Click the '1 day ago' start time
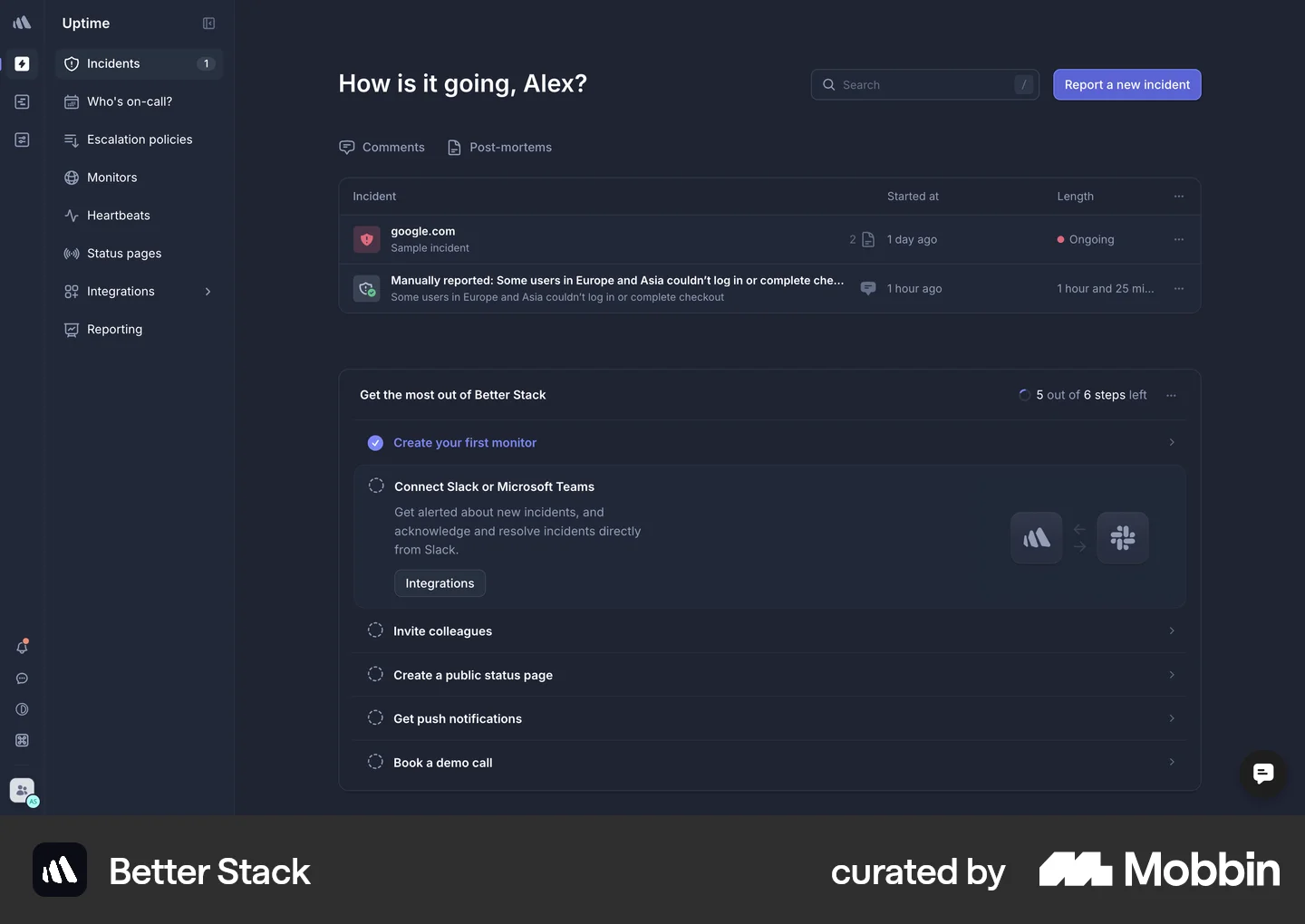The height and width of the screenshot is (924, 1305). pos(912,239)
